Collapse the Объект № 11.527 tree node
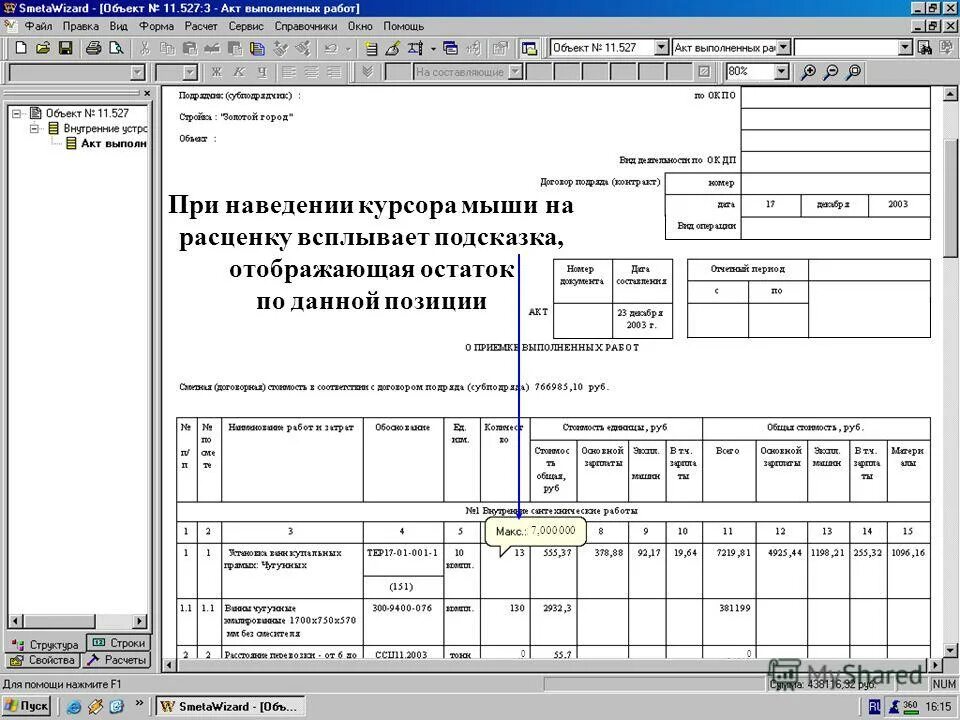960x720 pixels. click(x=17, y=113)
